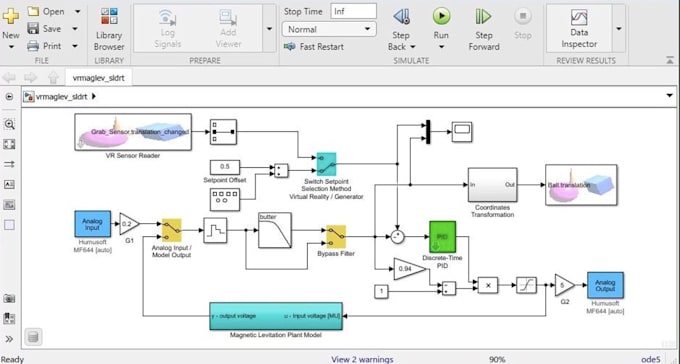The height and width of the screenshot is (364, 680).
Task: Click the Fit to View palette icon
Action: click(x=9, y=144)
